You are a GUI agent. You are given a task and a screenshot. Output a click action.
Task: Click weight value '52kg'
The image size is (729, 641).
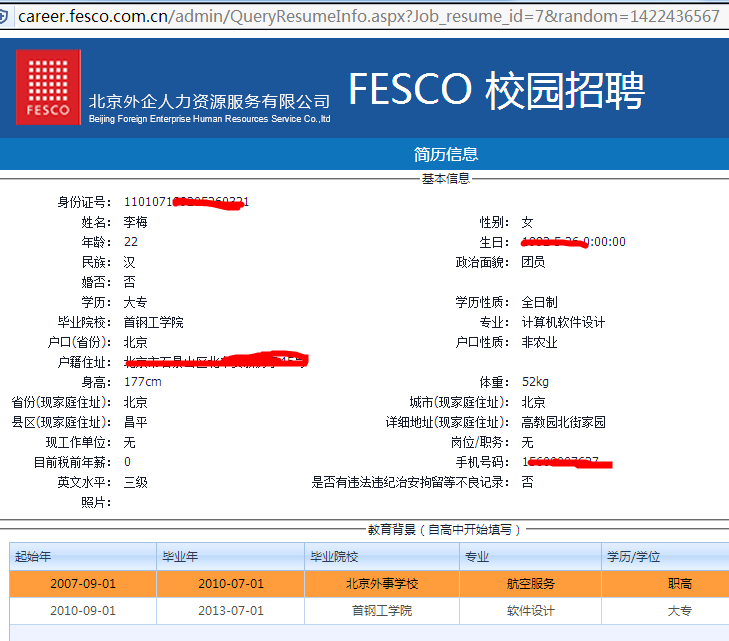pyautogui.click(x=535, y=382)
